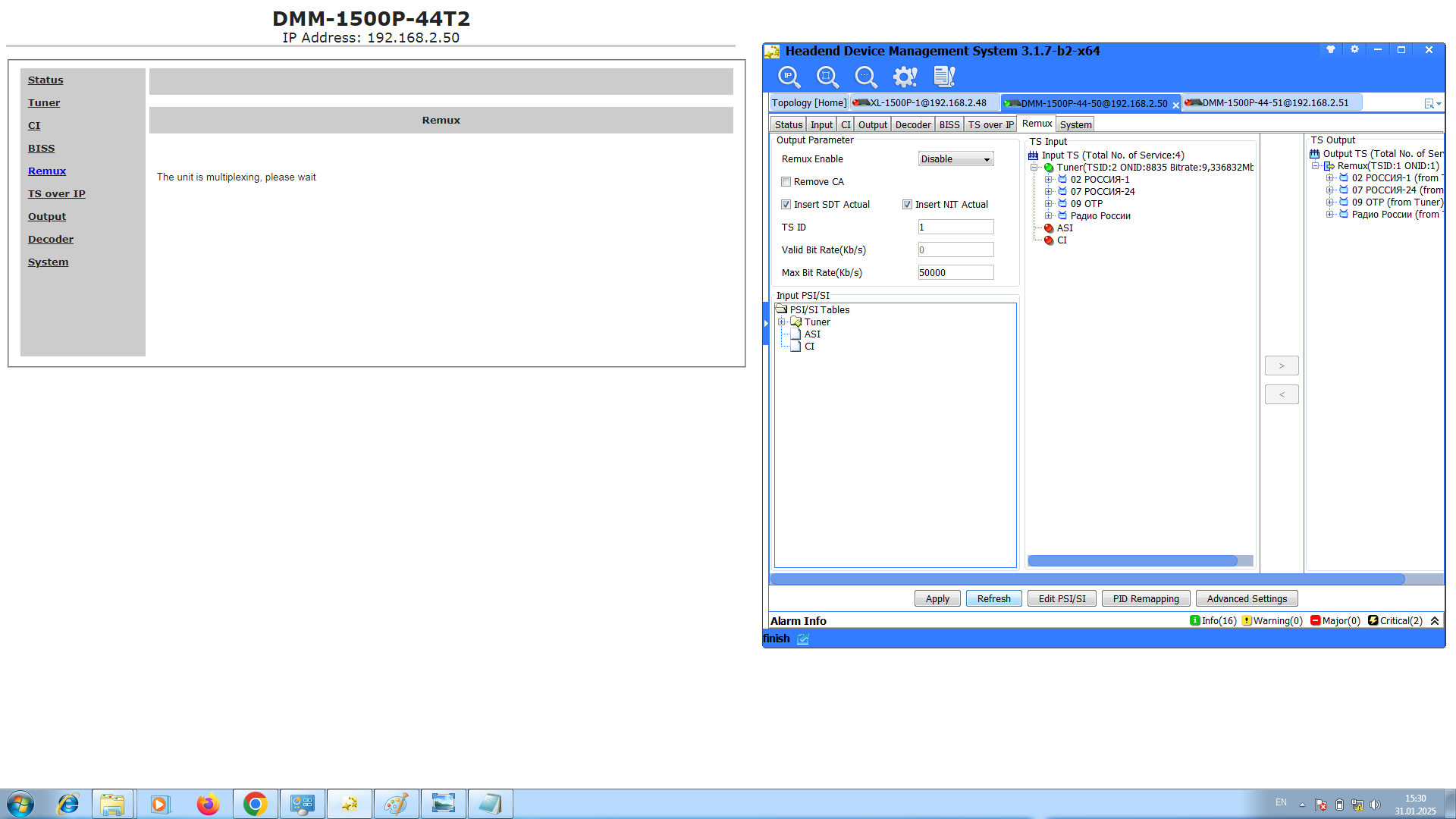Launch Firefox from the taskbar
The height and width of the screenshot is (819, 1456).
coord(208,804)
